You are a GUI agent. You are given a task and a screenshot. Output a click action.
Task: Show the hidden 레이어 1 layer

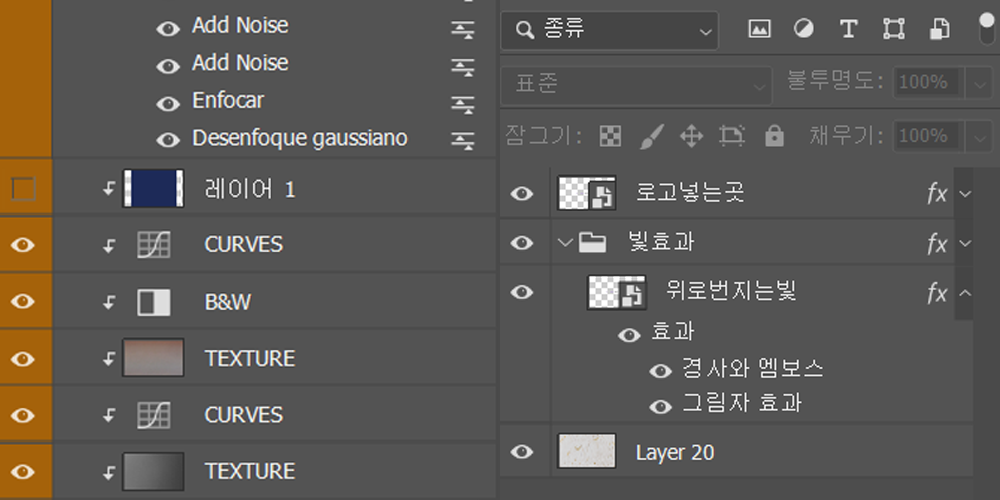tap(23, 189)
